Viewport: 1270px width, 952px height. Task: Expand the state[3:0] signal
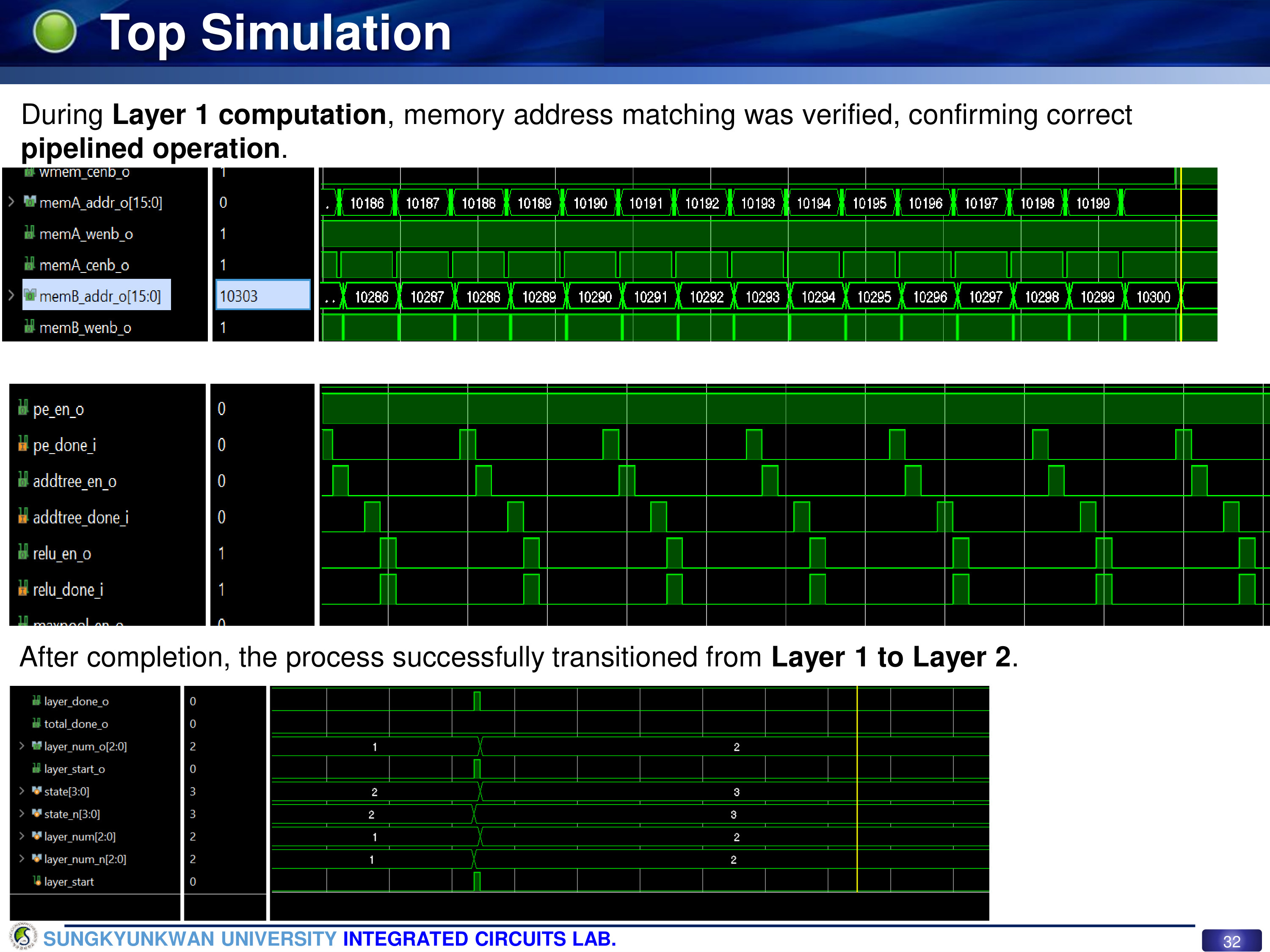point(21,791)
